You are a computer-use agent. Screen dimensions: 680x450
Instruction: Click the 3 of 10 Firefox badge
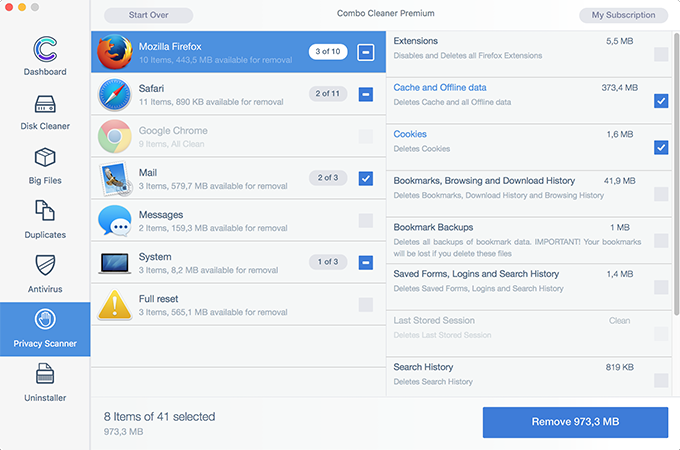pos(328,52)
